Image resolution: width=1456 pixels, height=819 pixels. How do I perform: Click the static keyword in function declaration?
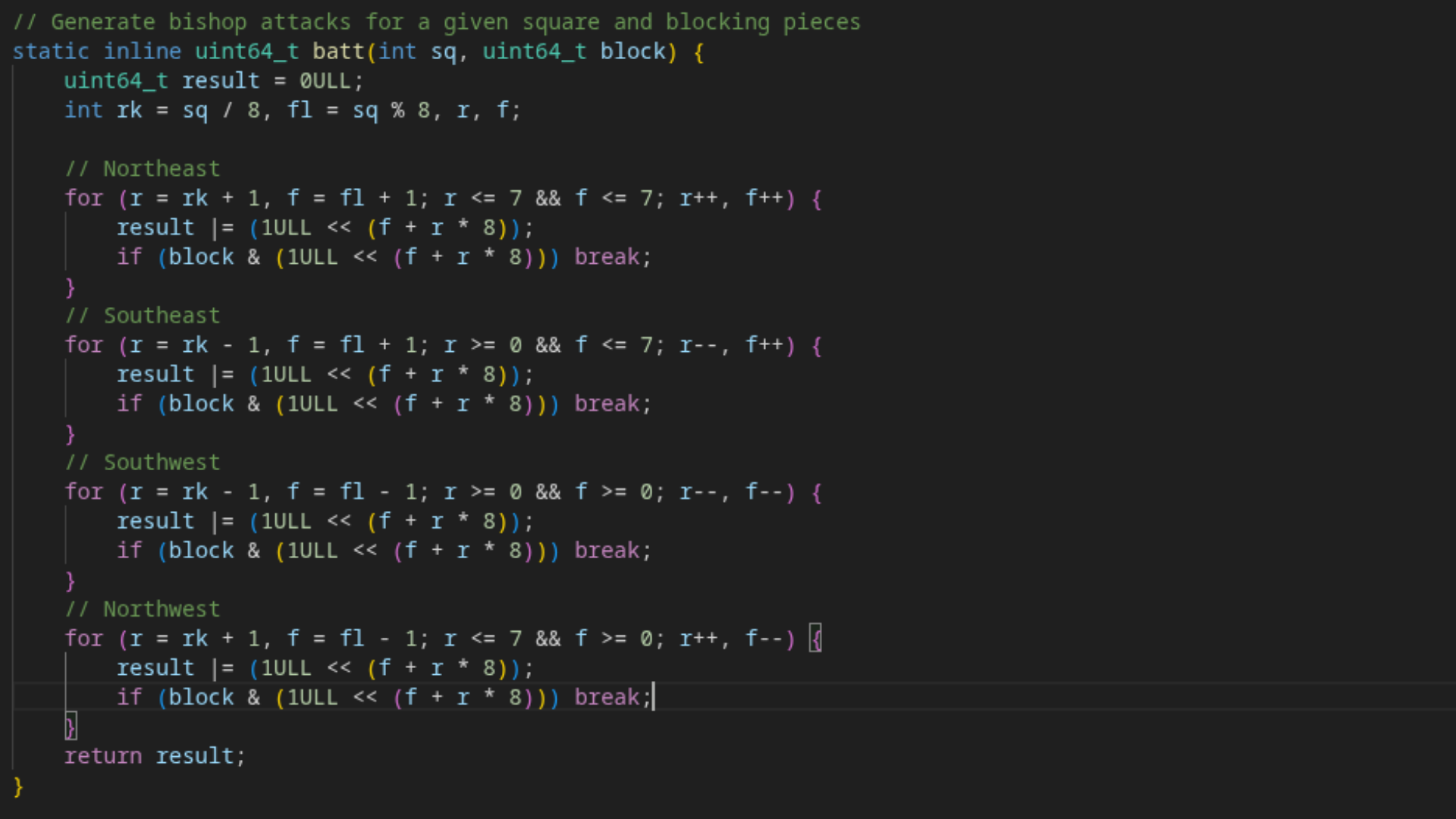tap(51, 52)
